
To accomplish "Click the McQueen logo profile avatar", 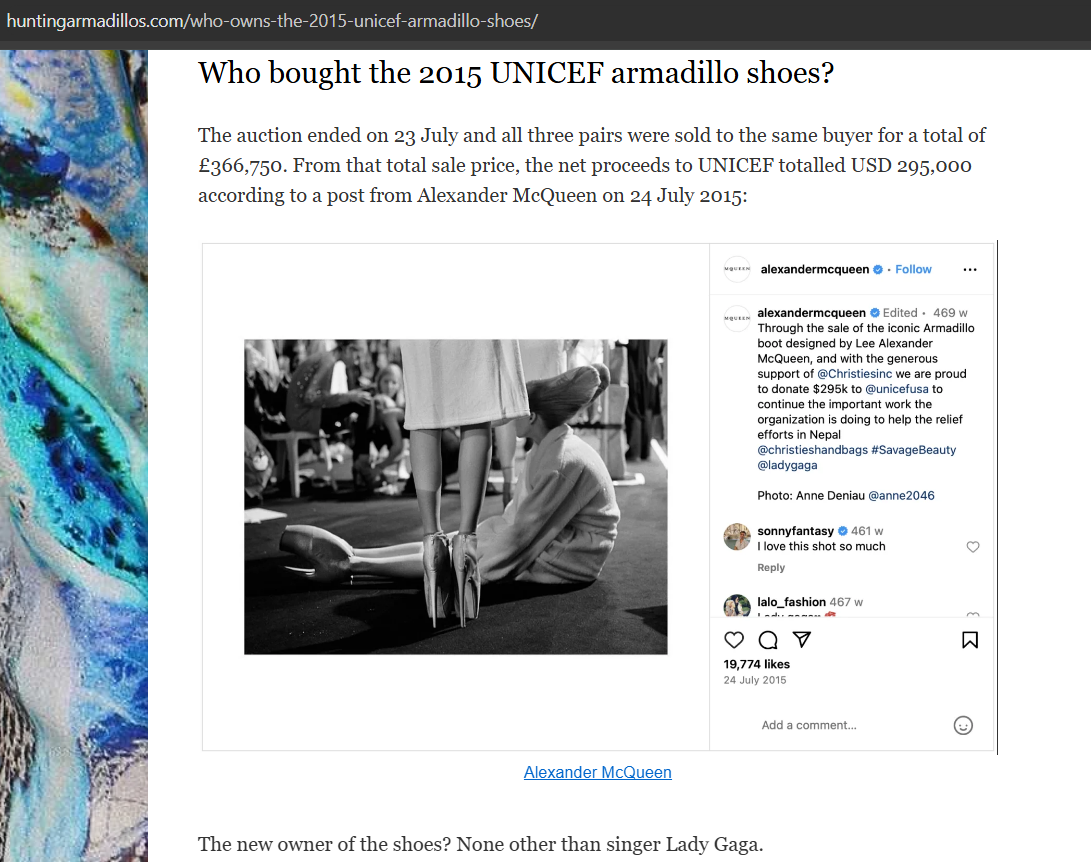I will point(737,269).
